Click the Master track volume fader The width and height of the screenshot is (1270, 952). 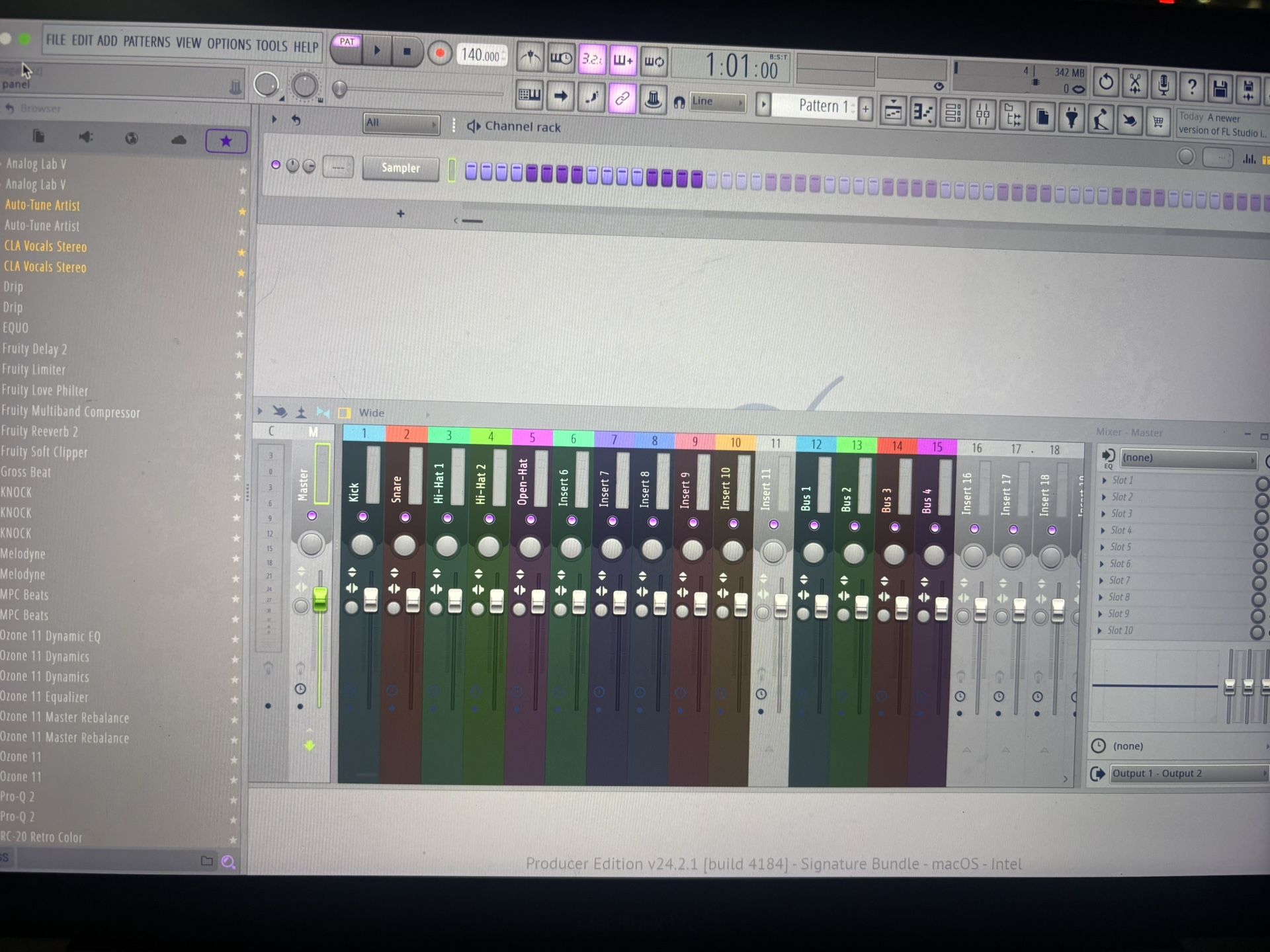(x=320, y=599)
